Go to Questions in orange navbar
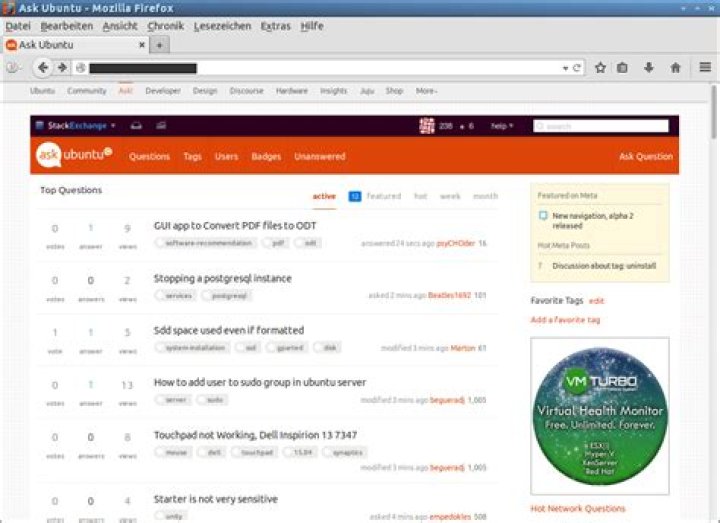Screen dimensions: 720x523 tap(149, 157)
